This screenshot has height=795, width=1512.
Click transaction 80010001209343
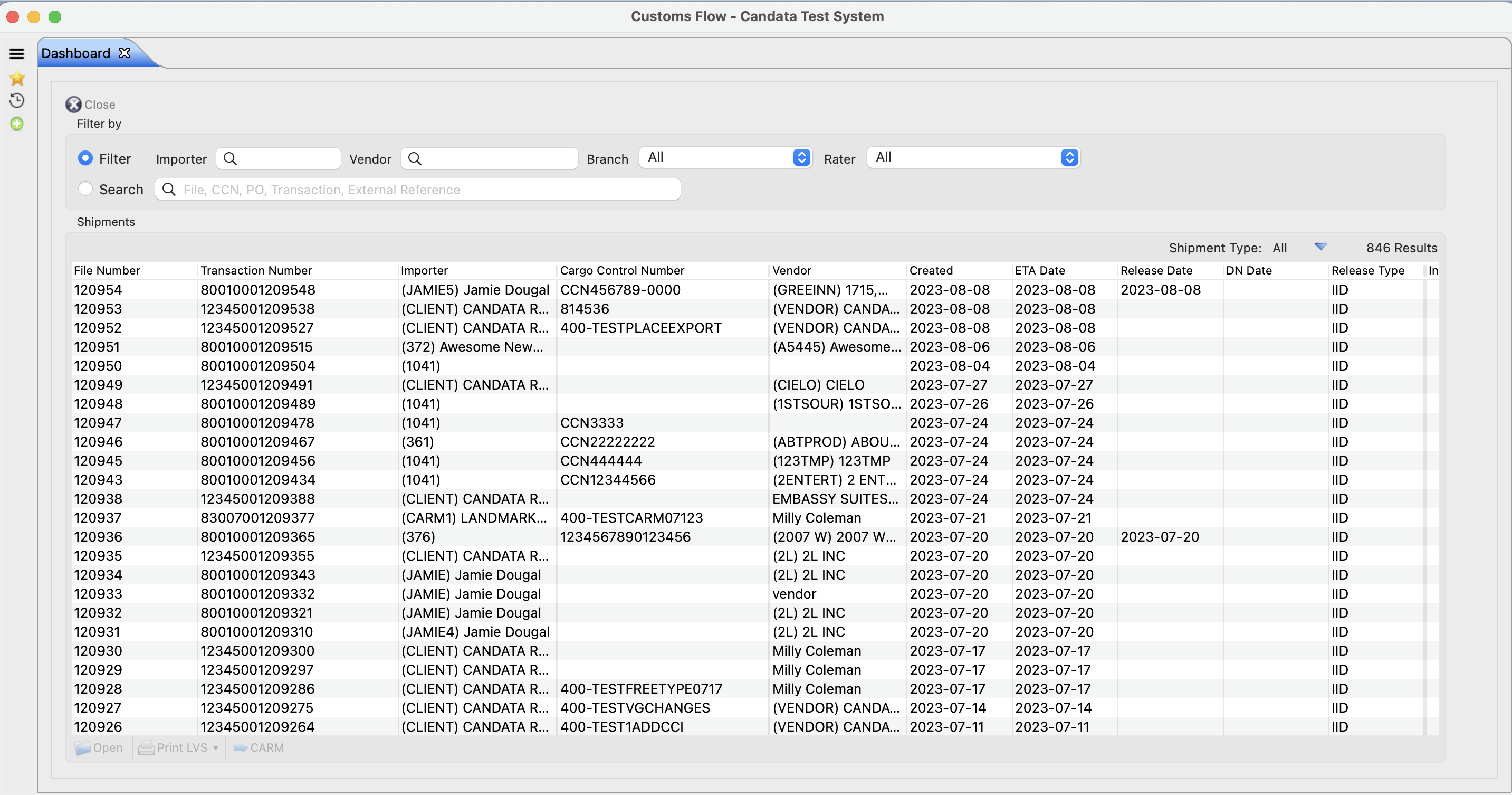coord(257,574)
